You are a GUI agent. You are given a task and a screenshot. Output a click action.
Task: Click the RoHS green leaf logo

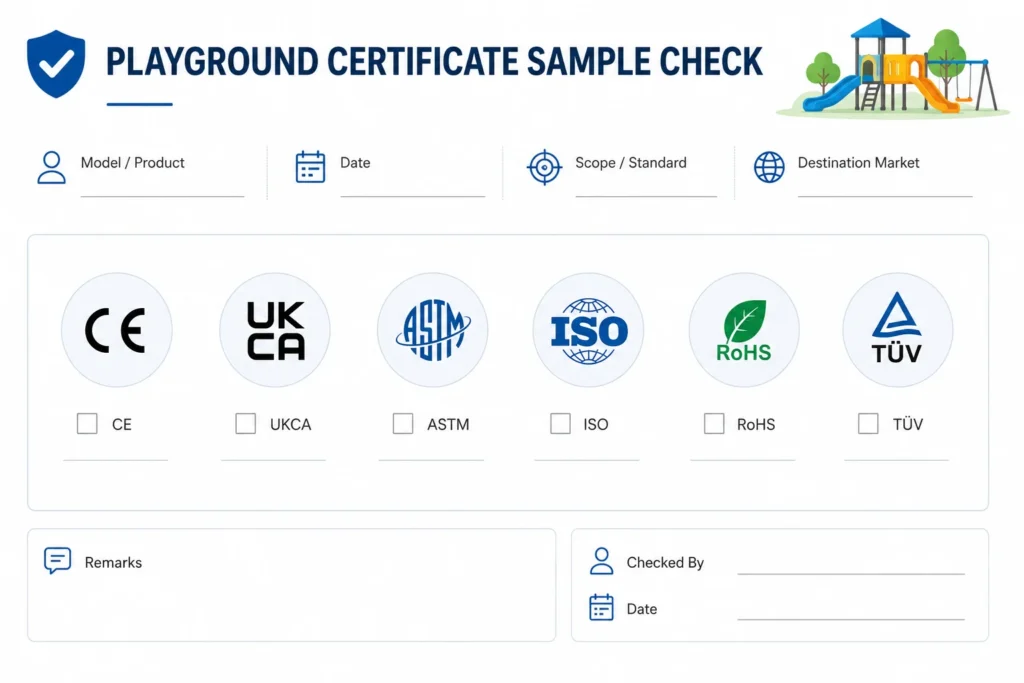(744, 330)
